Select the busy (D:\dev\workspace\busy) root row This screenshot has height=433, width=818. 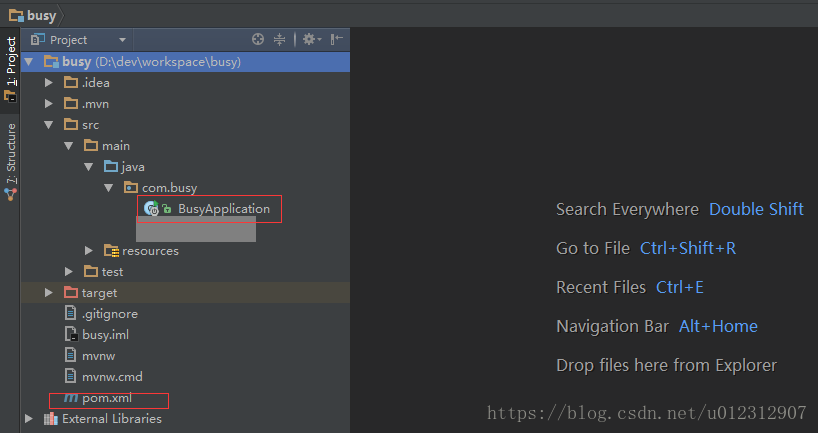[185, 62]
